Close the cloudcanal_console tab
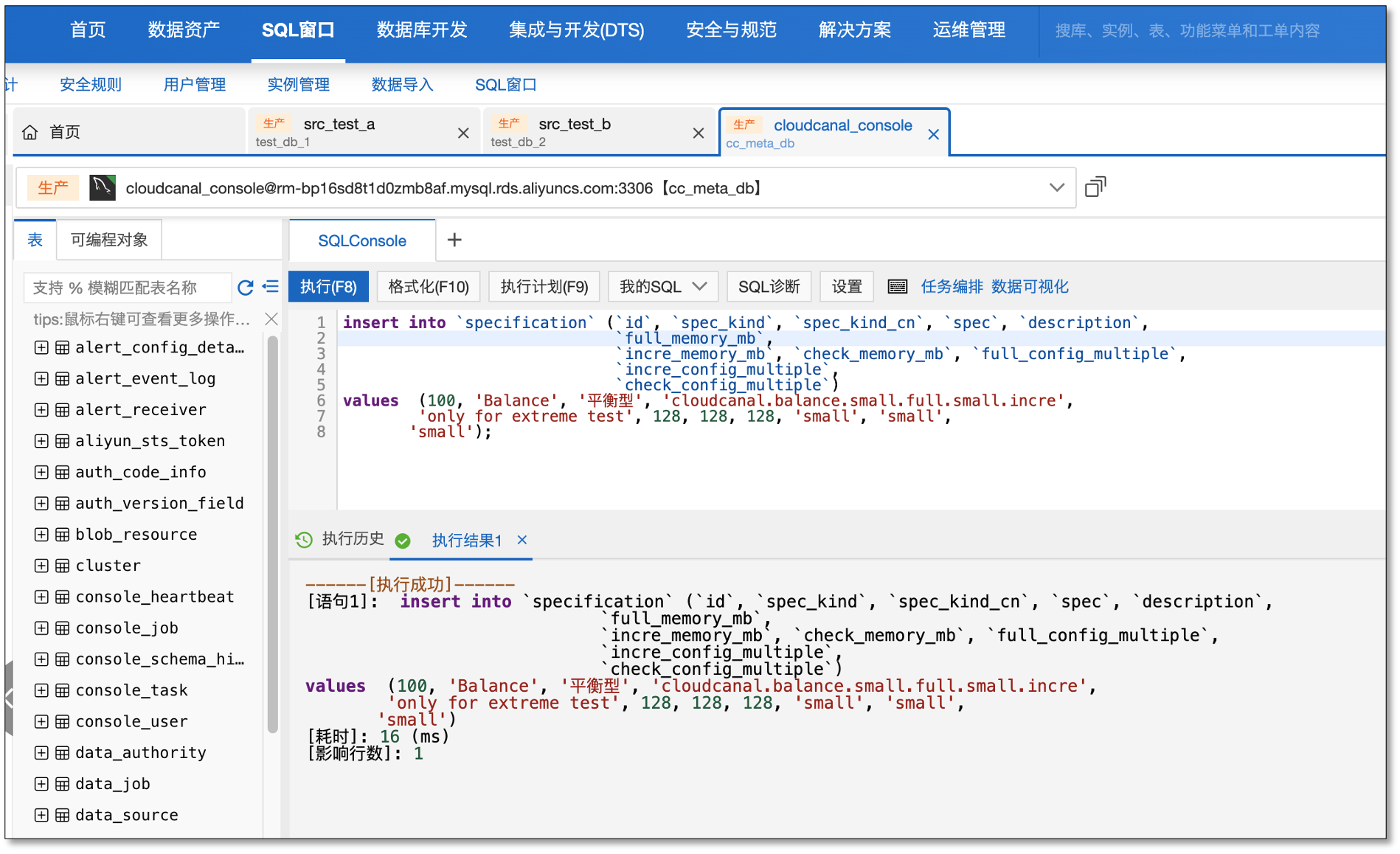1400x854 pixels. (933, 134)
